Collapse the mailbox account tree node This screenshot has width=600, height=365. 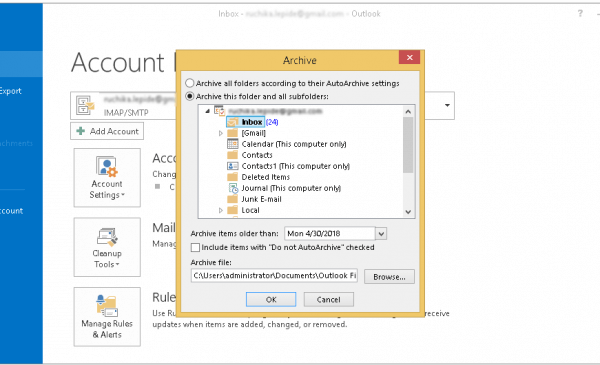click(x=208, y=111)
